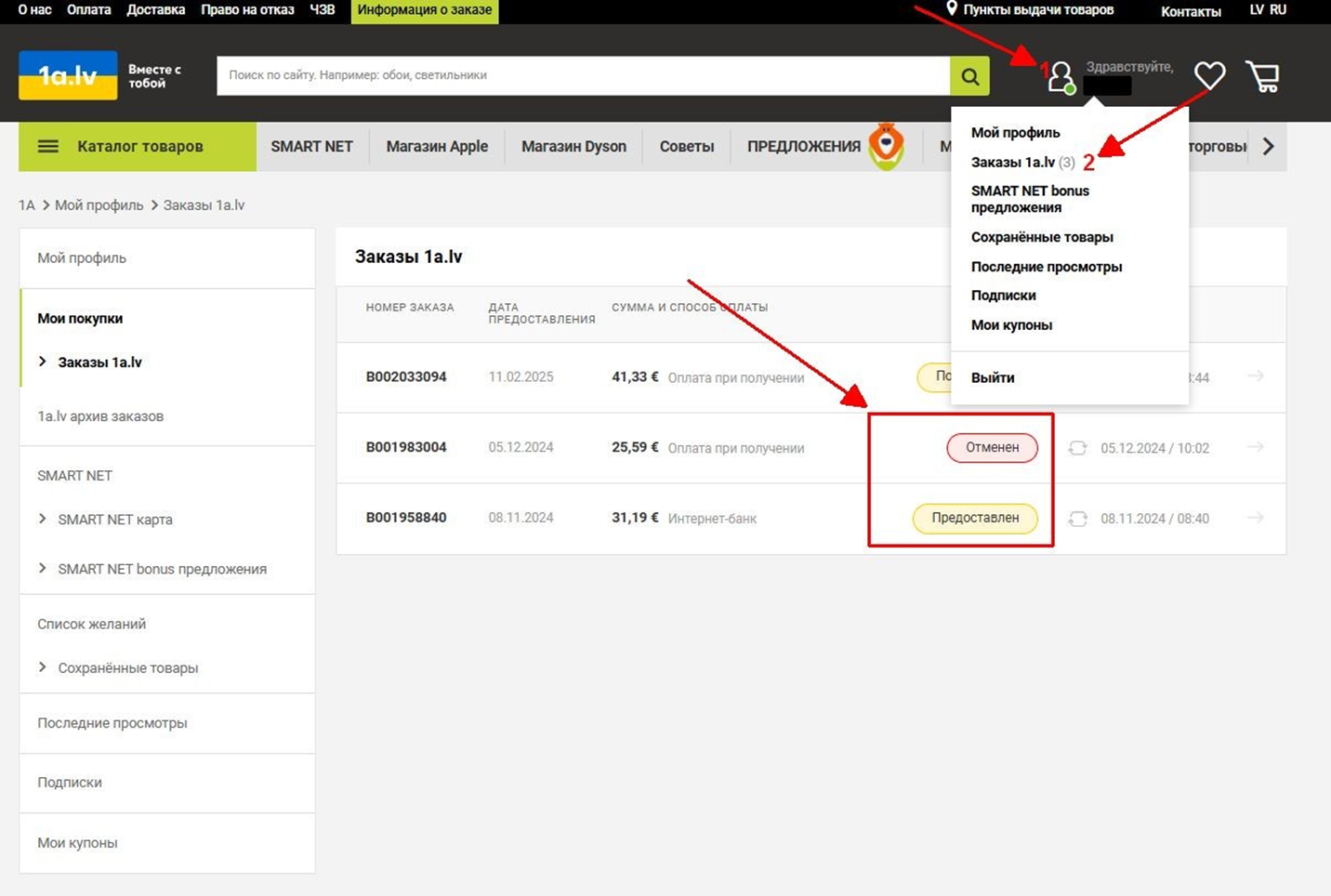Click the 1a.lv logo
The image size is (1331, 896).
68,75
